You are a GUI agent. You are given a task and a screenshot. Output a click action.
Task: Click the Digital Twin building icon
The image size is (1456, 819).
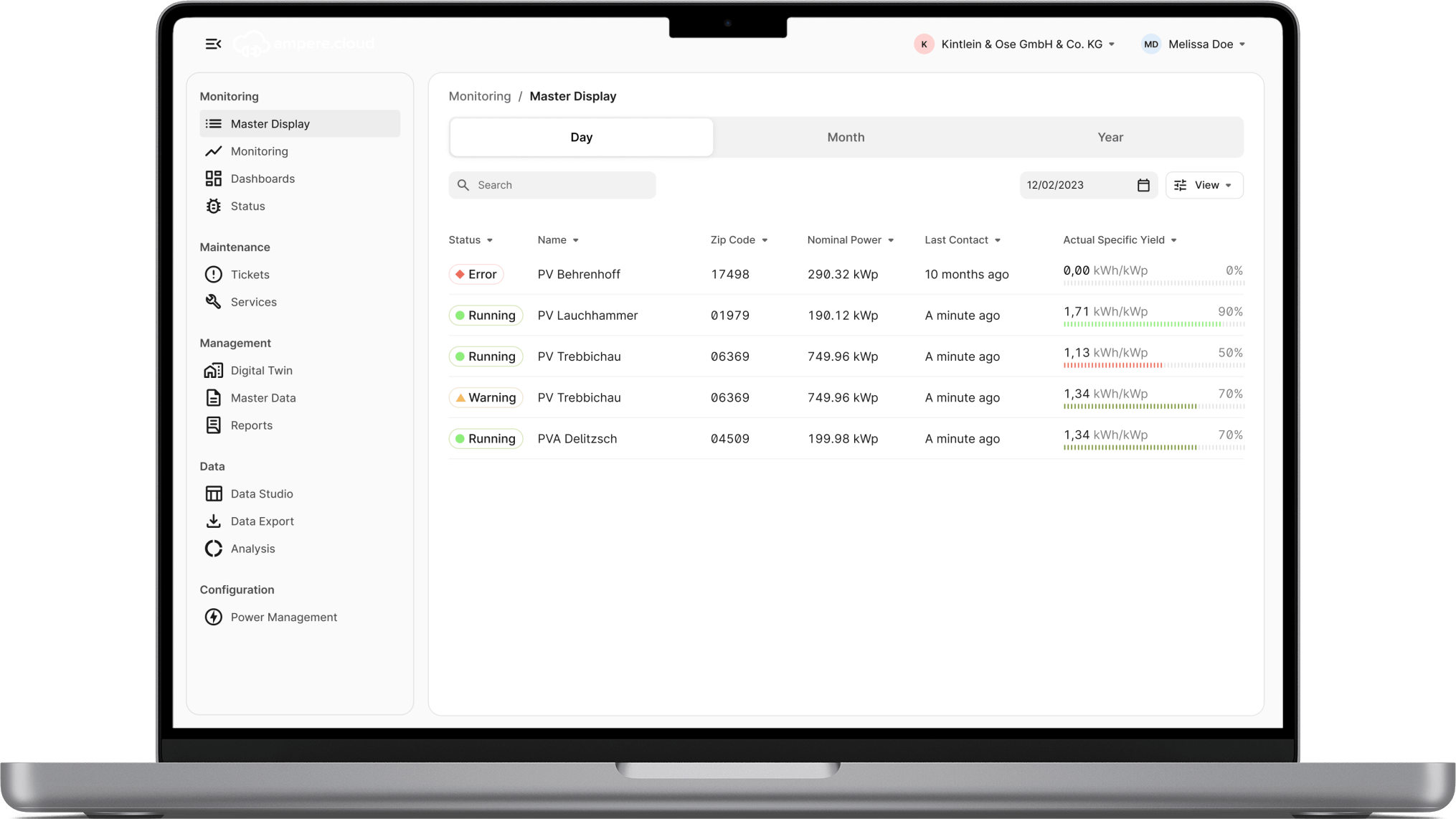click(x=213, y=371)
